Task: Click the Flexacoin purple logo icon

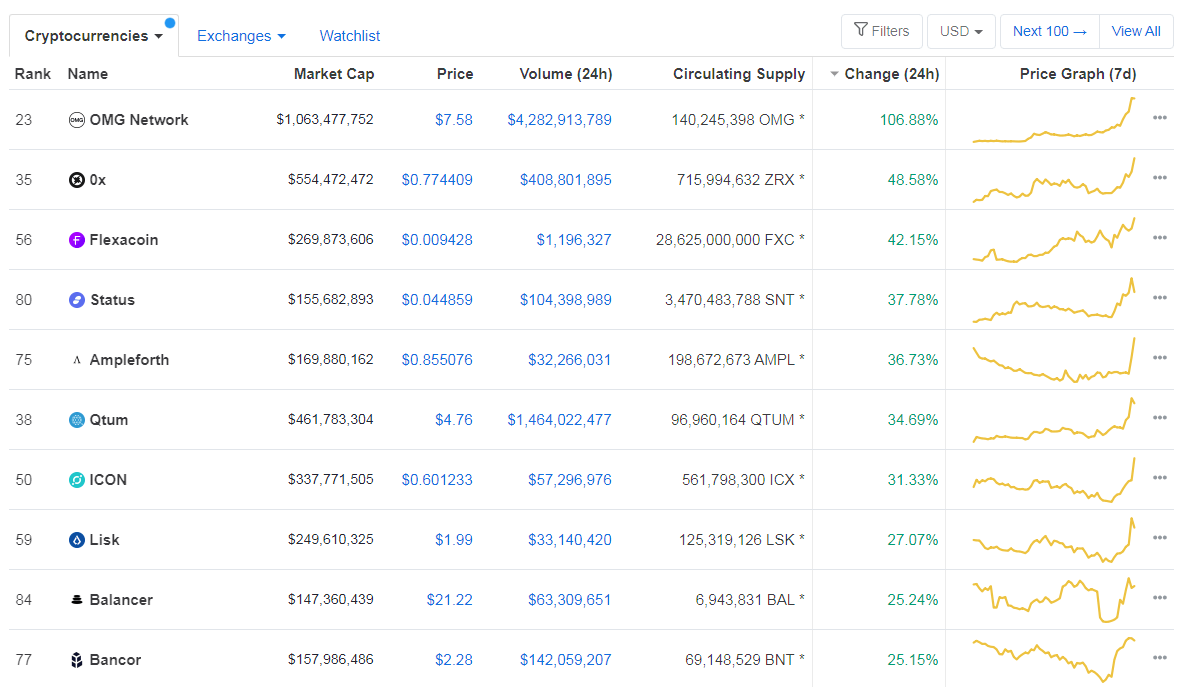Action: point(76,240)
